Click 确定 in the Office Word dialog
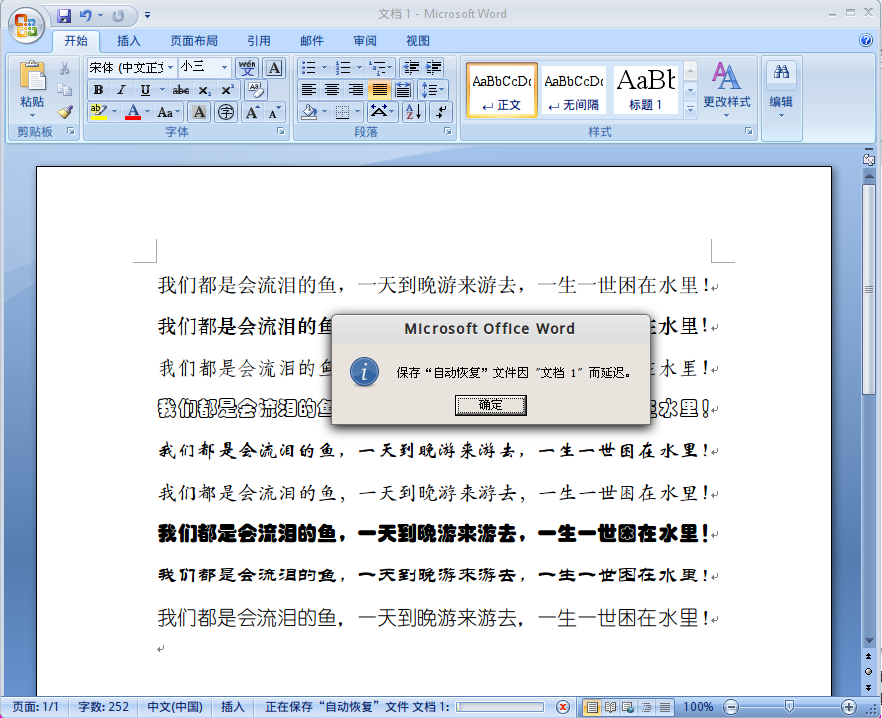 click(x=490, y=404)
